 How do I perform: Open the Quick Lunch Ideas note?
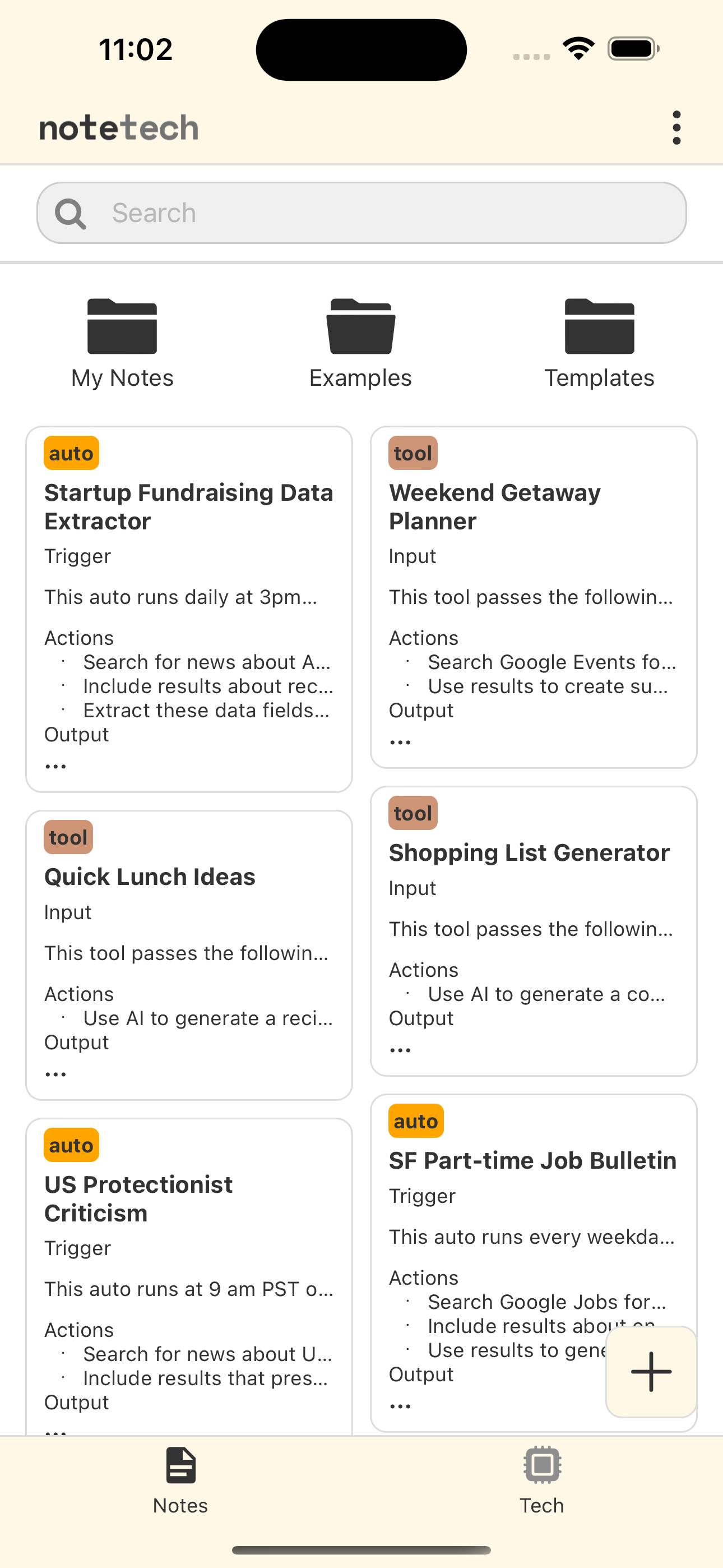(x=150, y=877)
